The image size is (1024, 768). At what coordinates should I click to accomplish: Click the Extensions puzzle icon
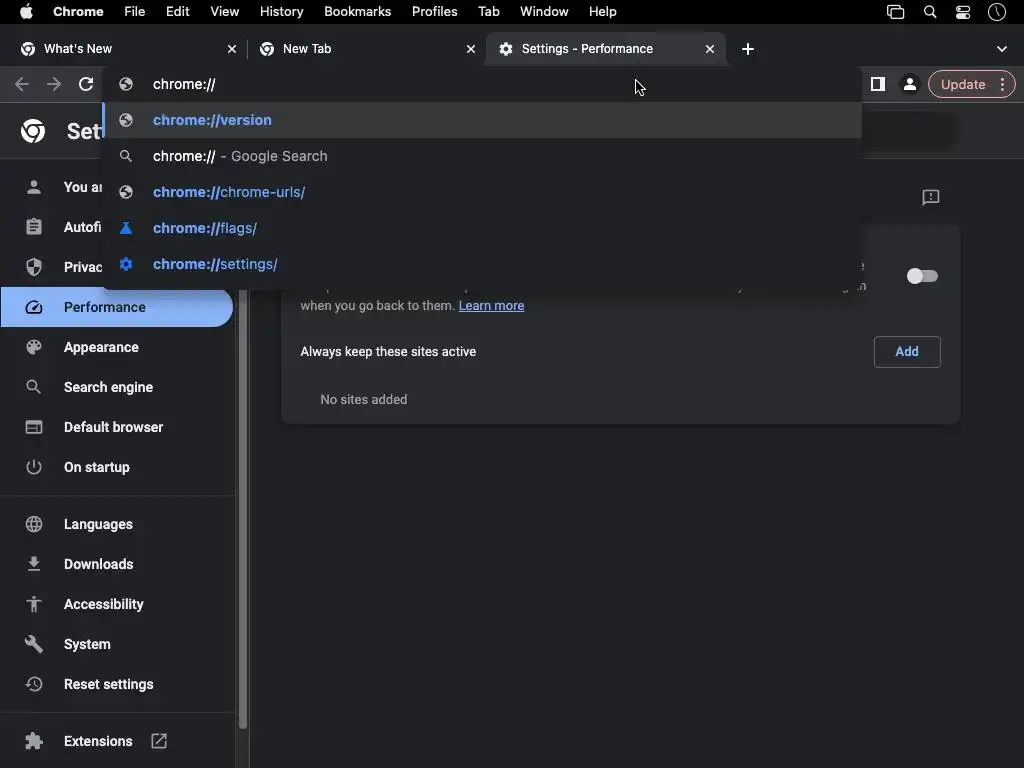pyautogui.click(x=34, y=741)
